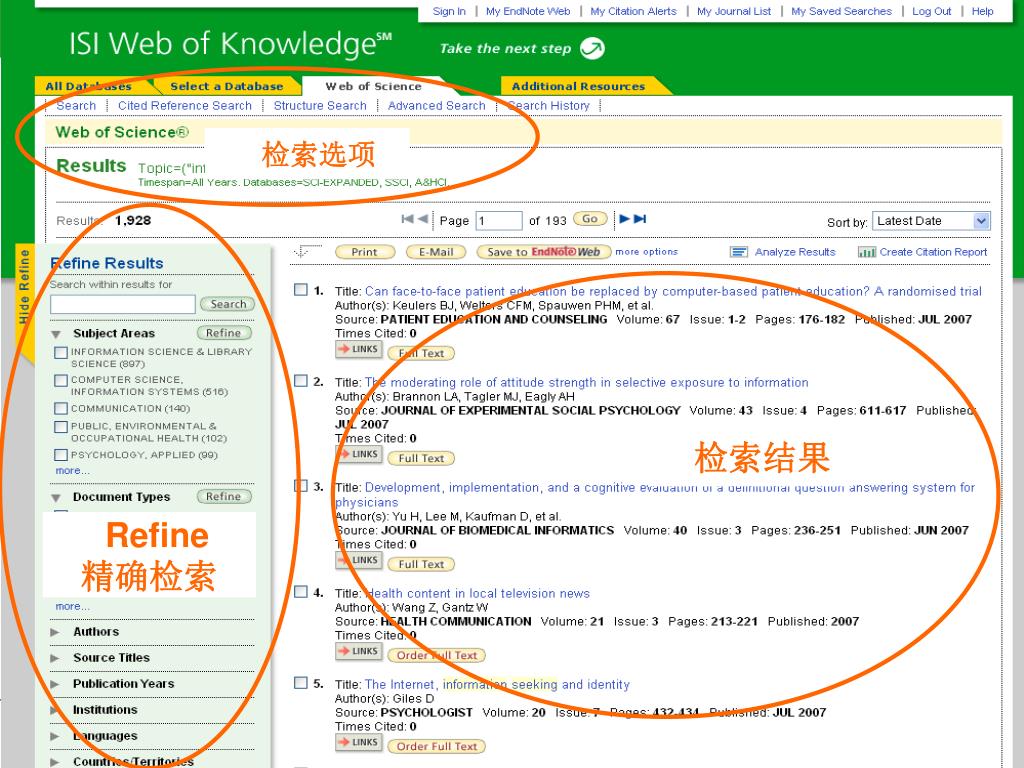Open Advanced Search

coord(437,106)
